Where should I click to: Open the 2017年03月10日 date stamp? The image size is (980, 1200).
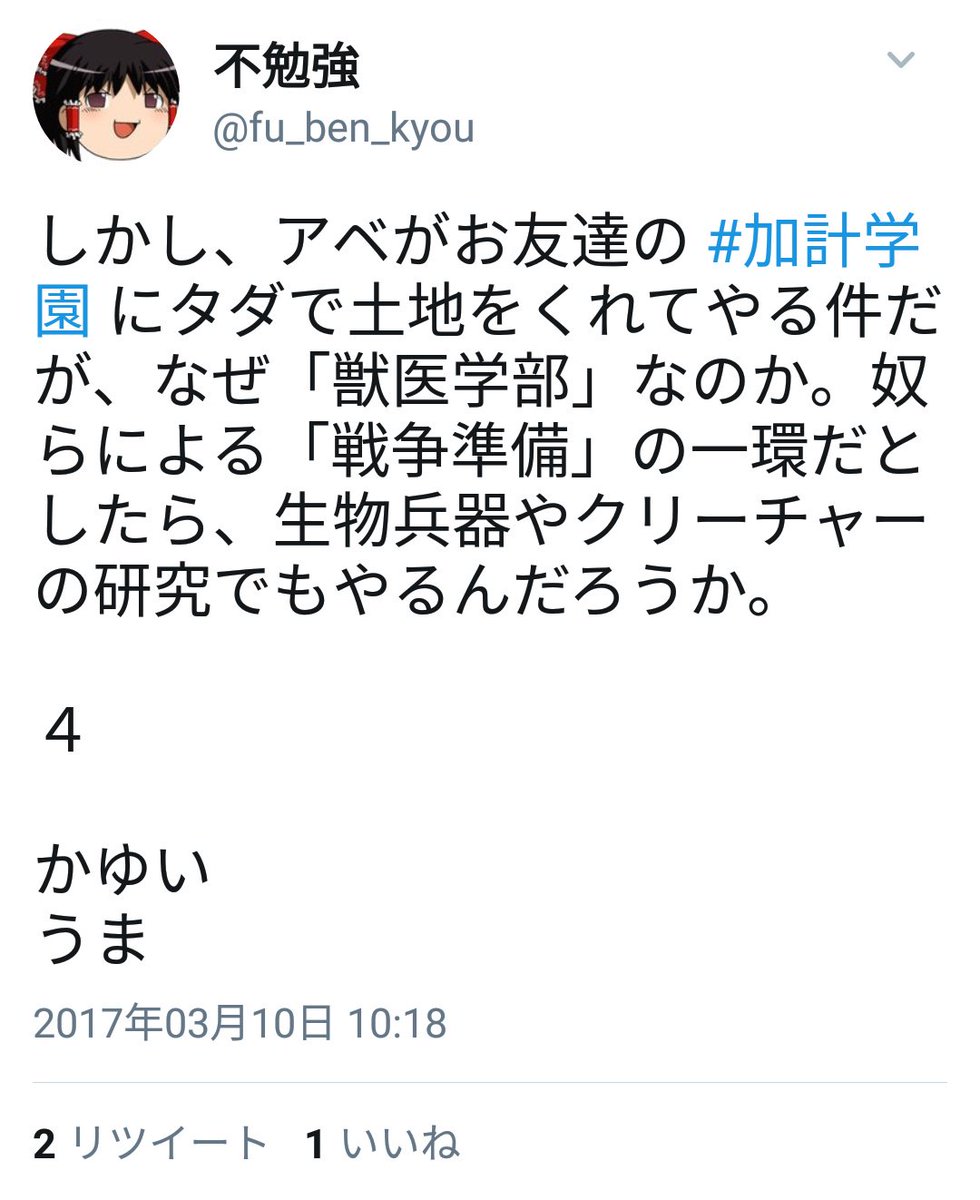pyautogui.click(x=184, y=1023)
